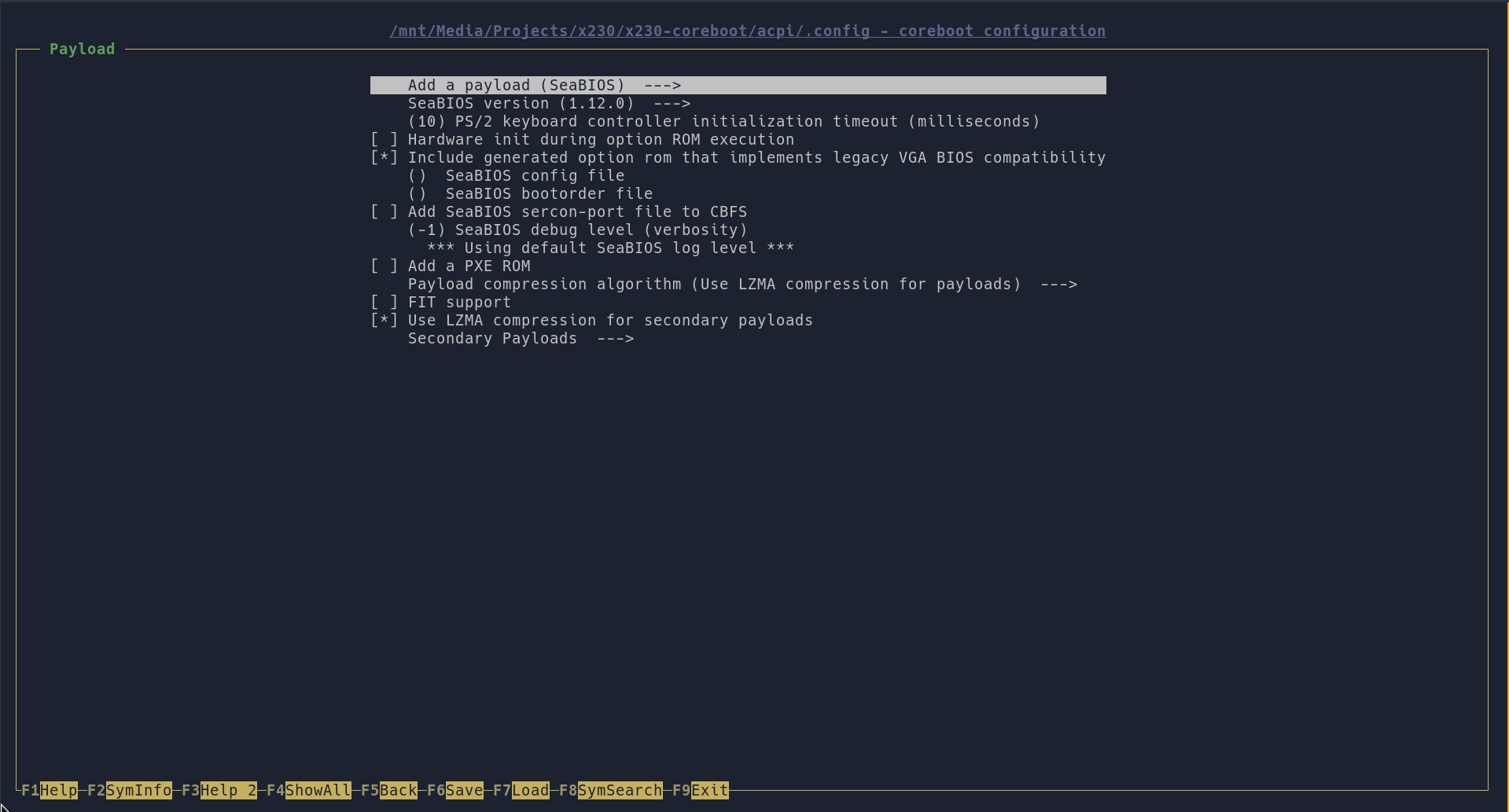
Task: Click the F1 Help button
Action: 50,790
